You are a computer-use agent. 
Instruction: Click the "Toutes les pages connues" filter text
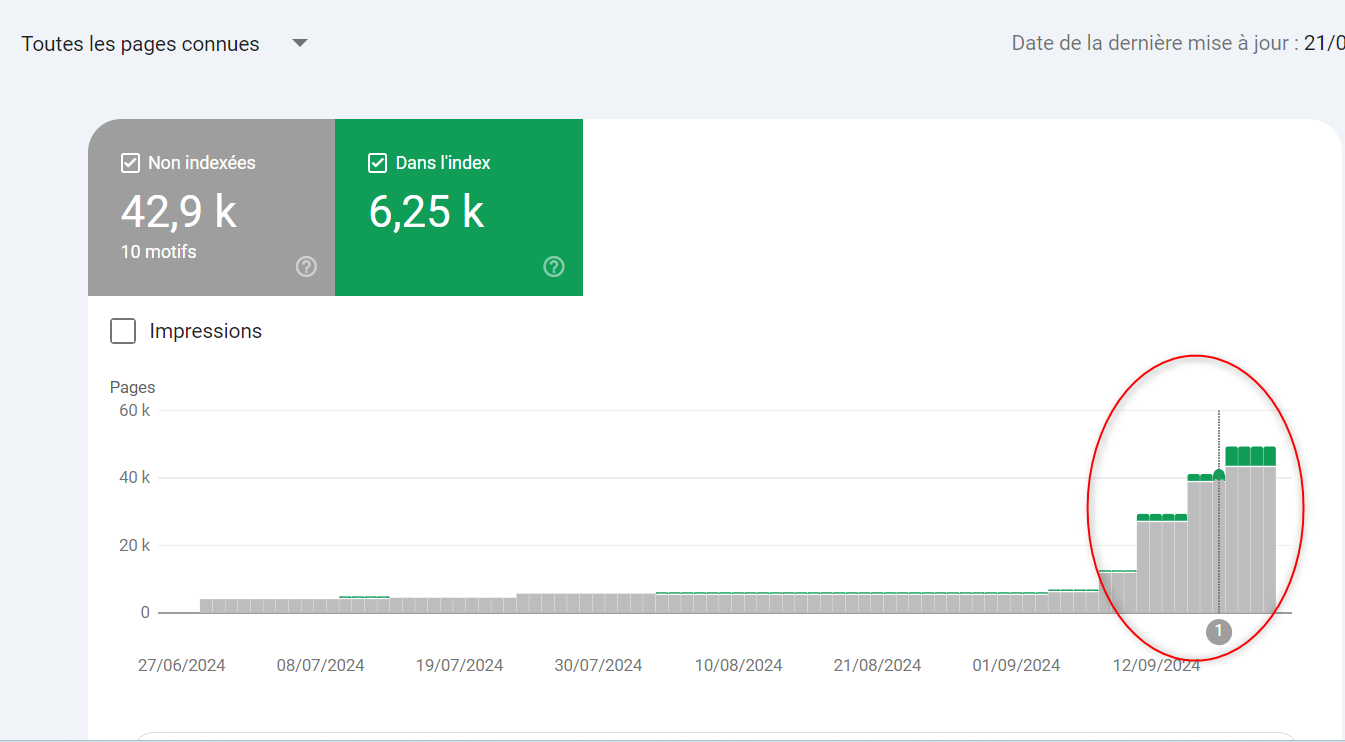click(140, 44)
